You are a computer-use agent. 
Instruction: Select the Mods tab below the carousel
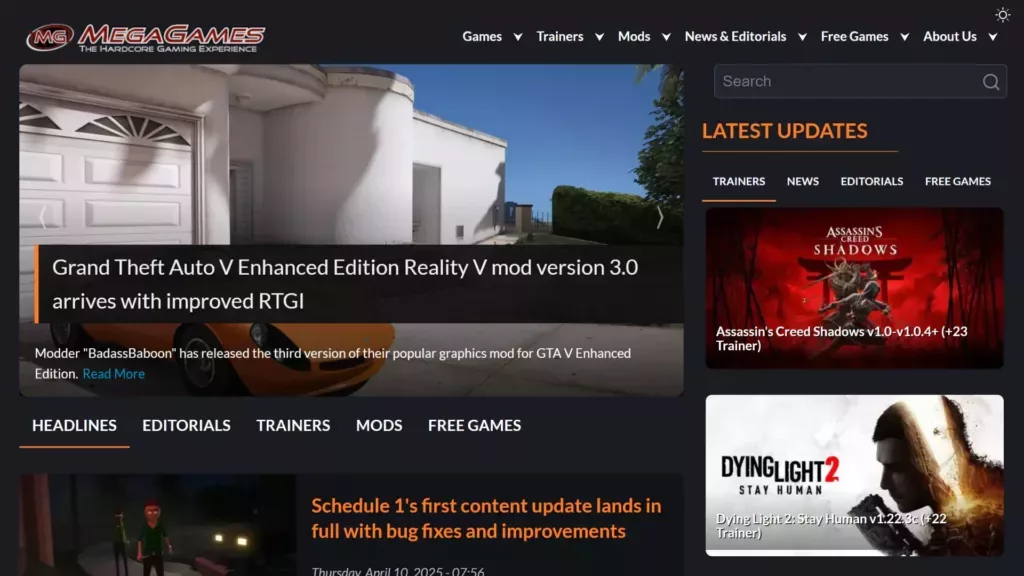click(x=379, y=425)
